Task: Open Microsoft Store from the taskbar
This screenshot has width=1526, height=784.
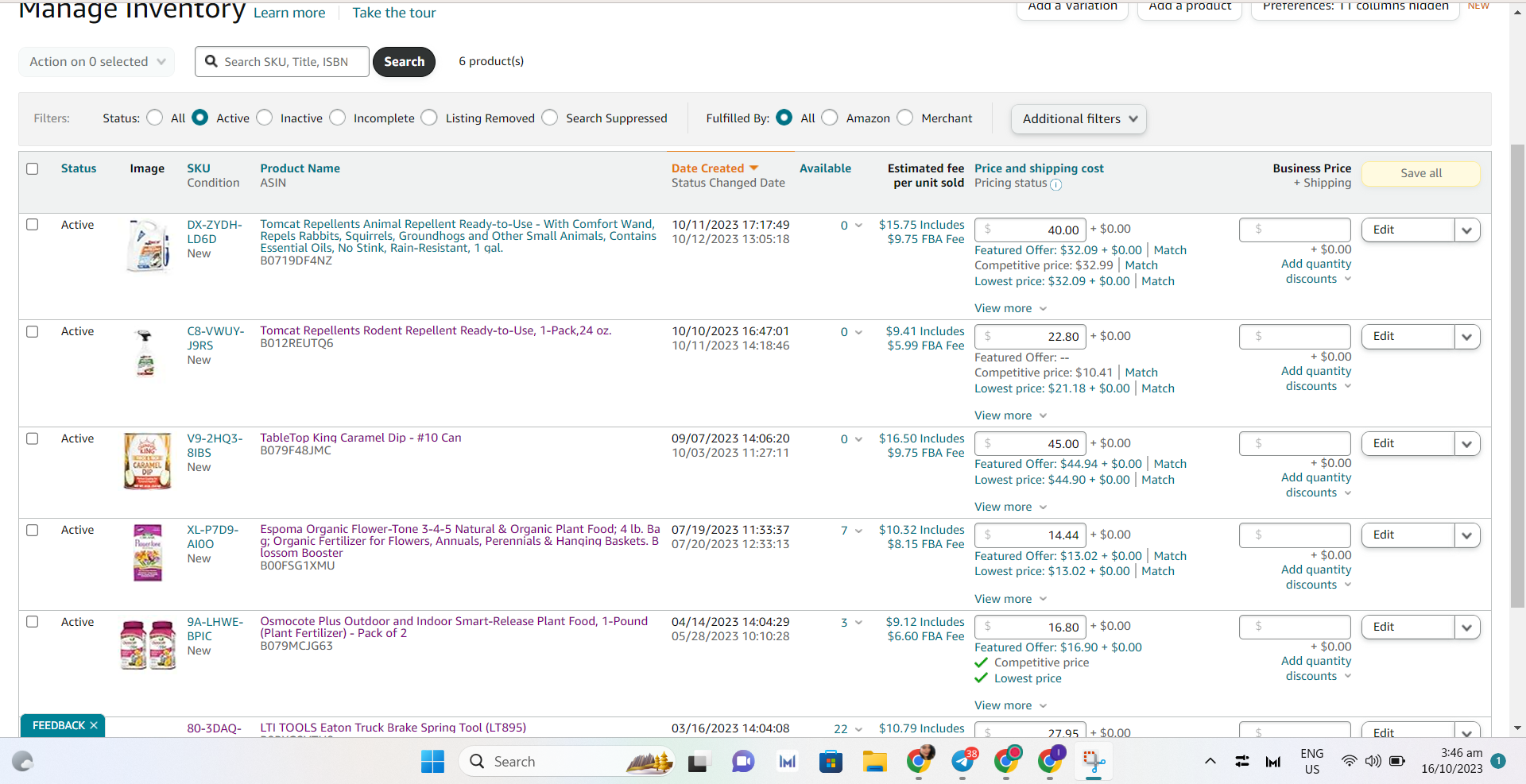Action: click(831, 762)
